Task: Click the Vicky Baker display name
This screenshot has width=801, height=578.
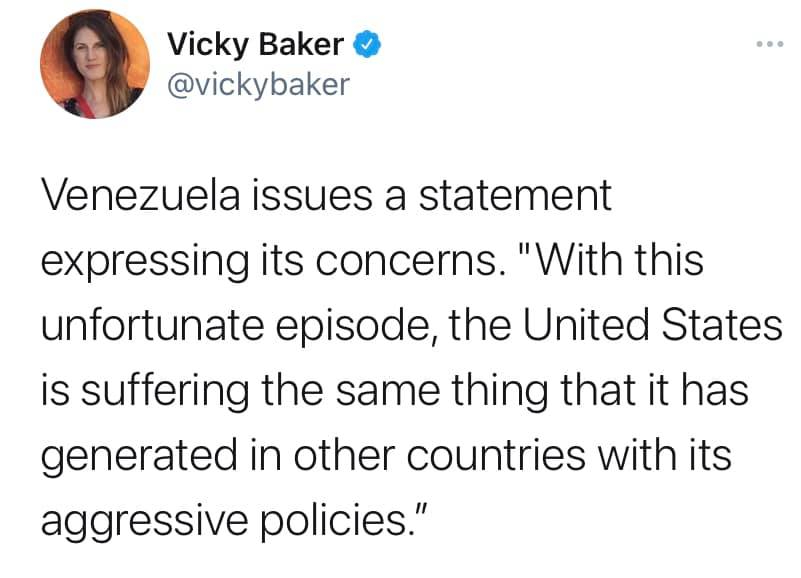Action: (255, 44)
